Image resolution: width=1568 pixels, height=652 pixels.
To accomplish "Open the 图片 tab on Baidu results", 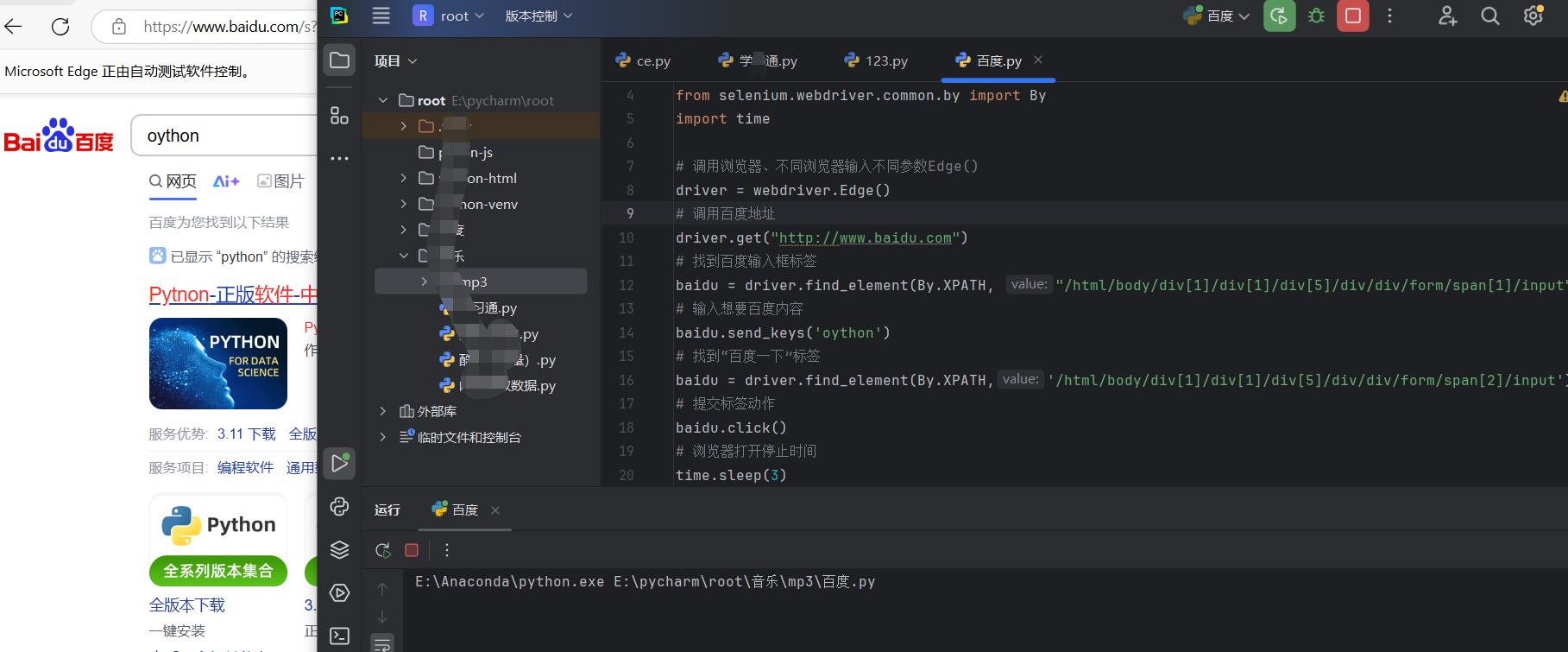I will [281, 181].
